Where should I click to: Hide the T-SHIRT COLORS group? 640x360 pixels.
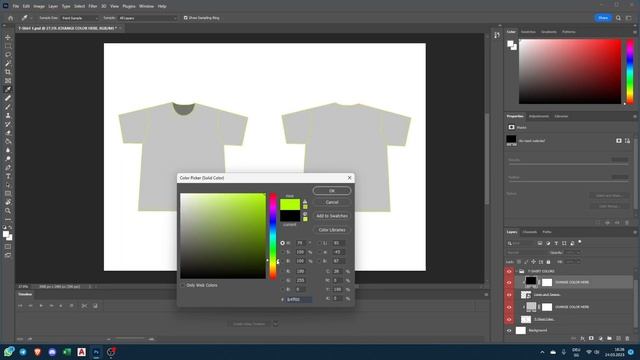509,271
